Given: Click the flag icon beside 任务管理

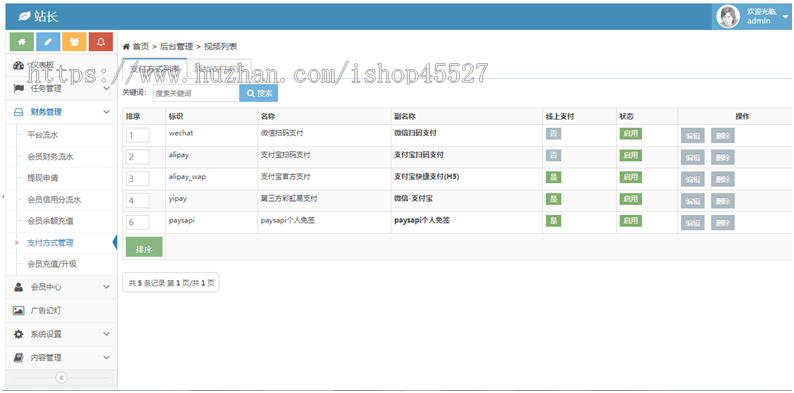Looking at the screenshot, I should 19,89.
